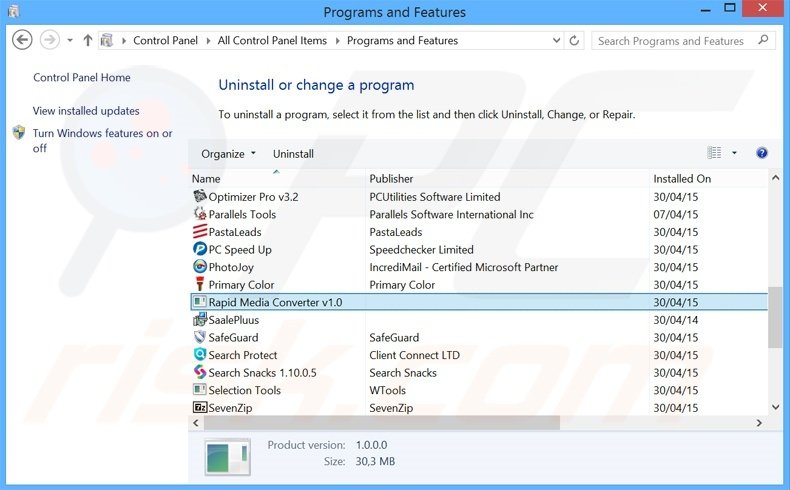The height and width of the screenshot is (490, 790).
Task: Click the Primary Color brush icon
Action: pos(200,284)
